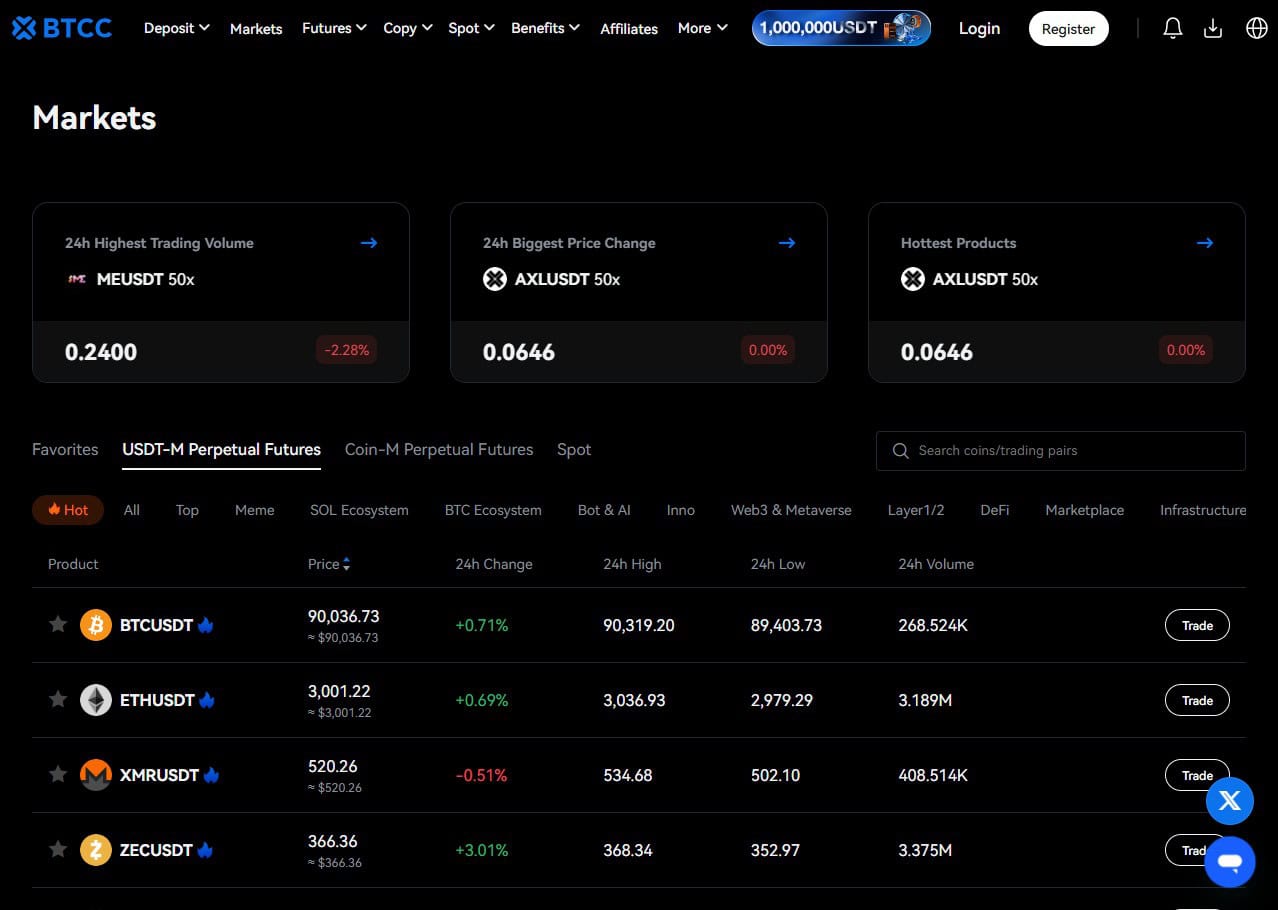Open the Futures dropdown menu
The image size is (1278, 910).
333,28
